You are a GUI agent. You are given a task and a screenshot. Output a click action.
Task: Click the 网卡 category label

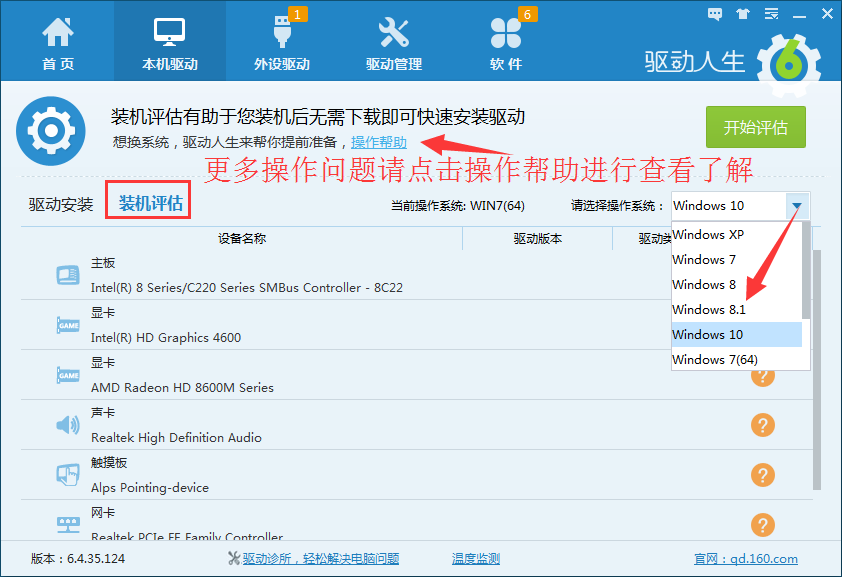[x=103, y=513]
